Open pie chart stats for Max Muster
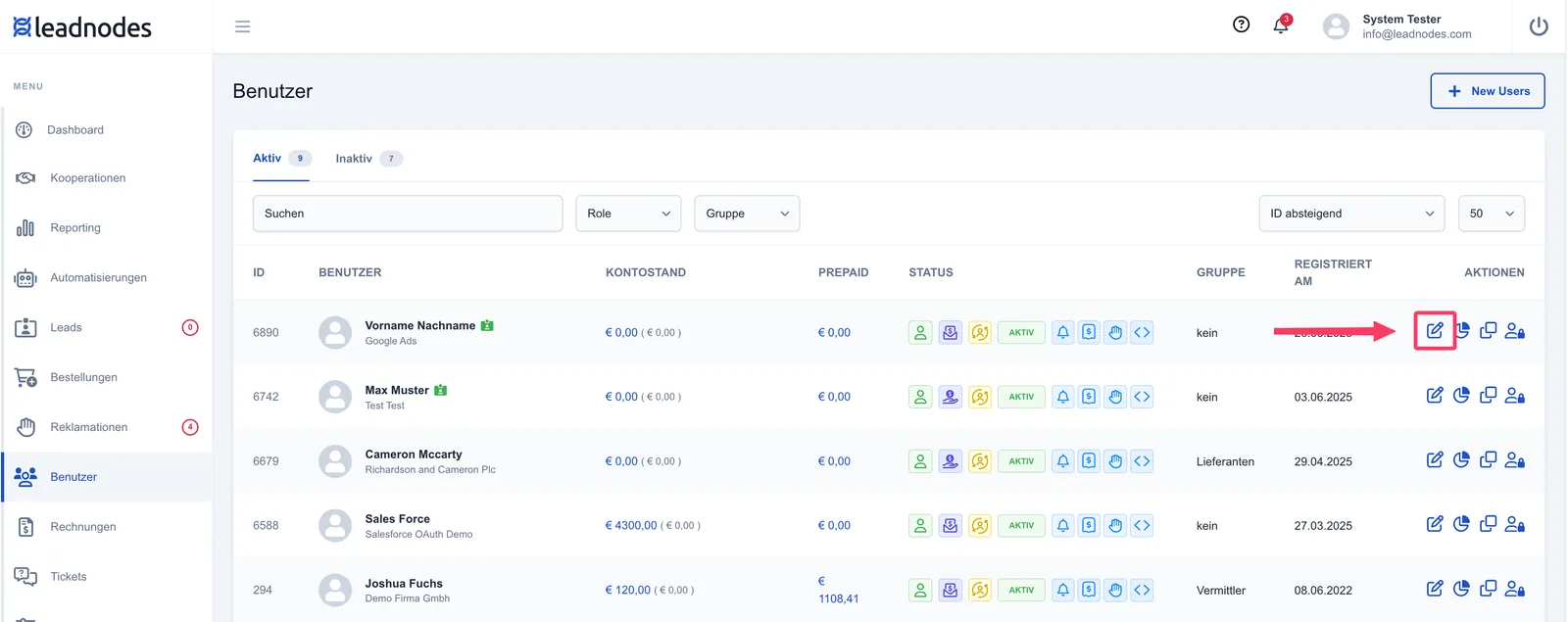 click(1461, 396)
